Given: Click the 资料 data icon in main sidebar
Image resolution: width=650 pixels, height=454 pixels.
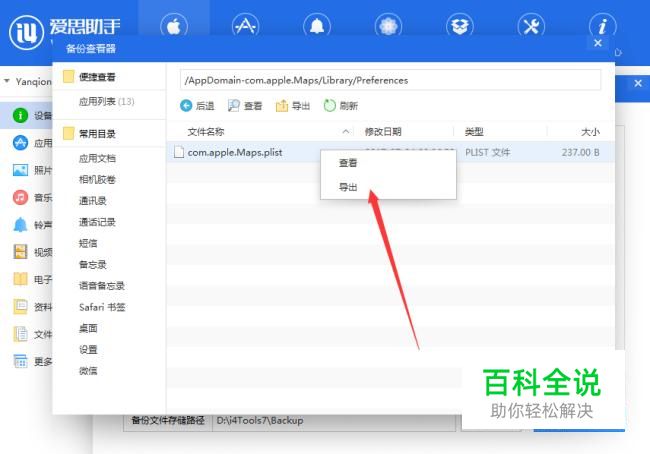Looking at the screenshot, I should click(x=20, y=306).
